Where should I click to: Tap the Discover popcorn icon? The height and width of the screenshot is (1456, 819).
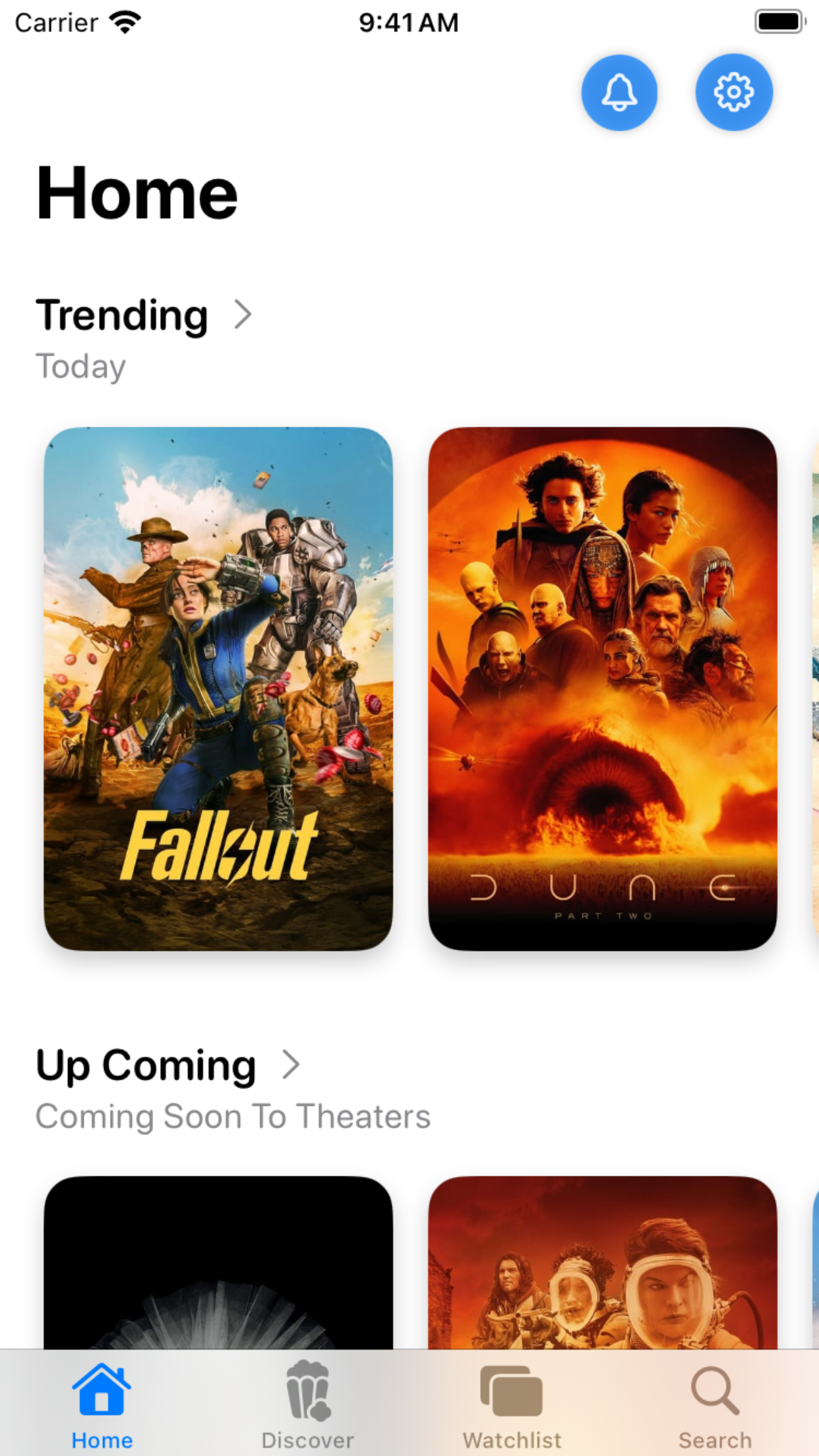tap(308, 1389)
